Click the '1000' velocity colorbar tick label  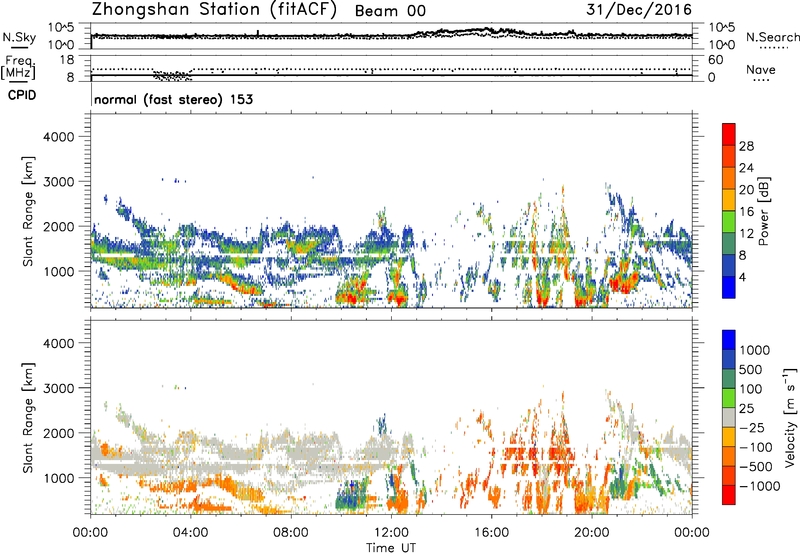(755, 350)
